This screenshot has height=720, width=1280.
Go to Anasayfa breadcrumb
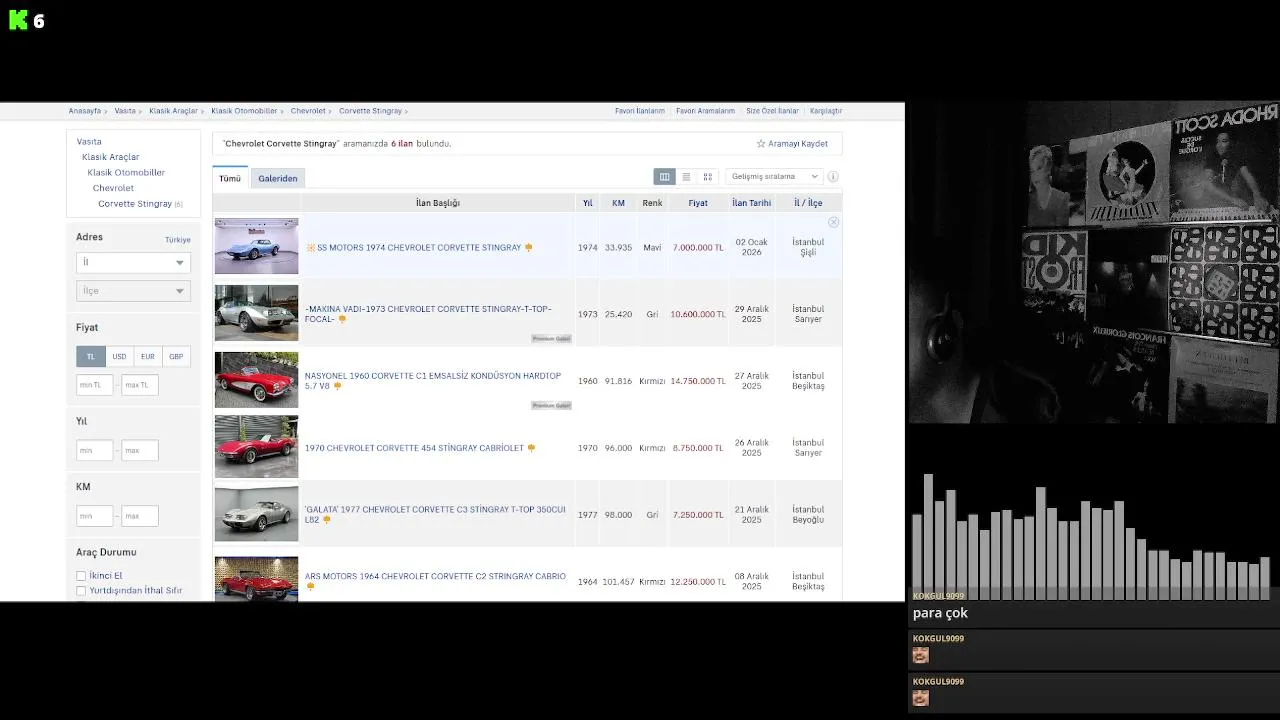85,111
